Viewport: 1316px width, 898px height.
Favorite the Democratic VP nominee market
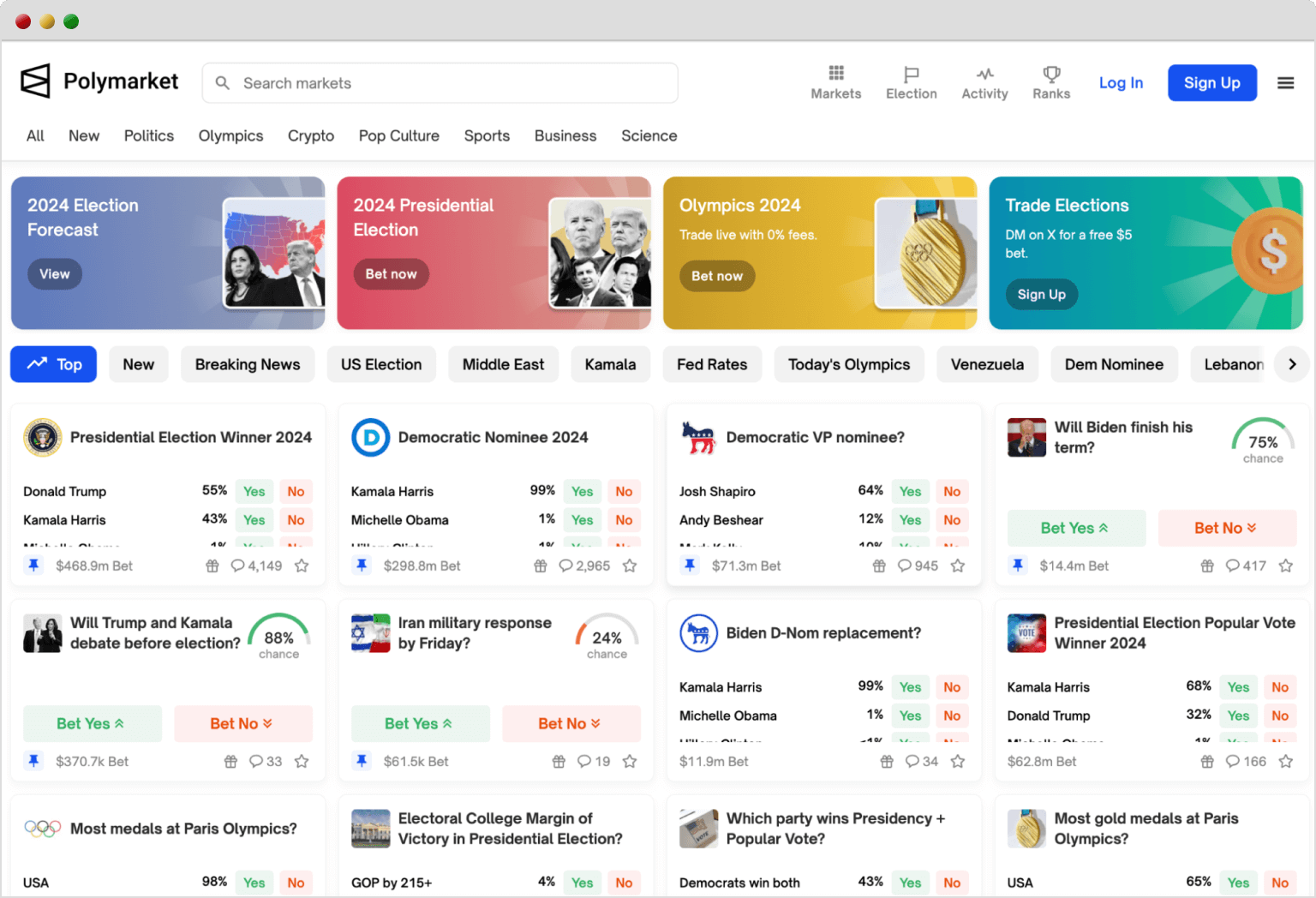coord(958,566)
